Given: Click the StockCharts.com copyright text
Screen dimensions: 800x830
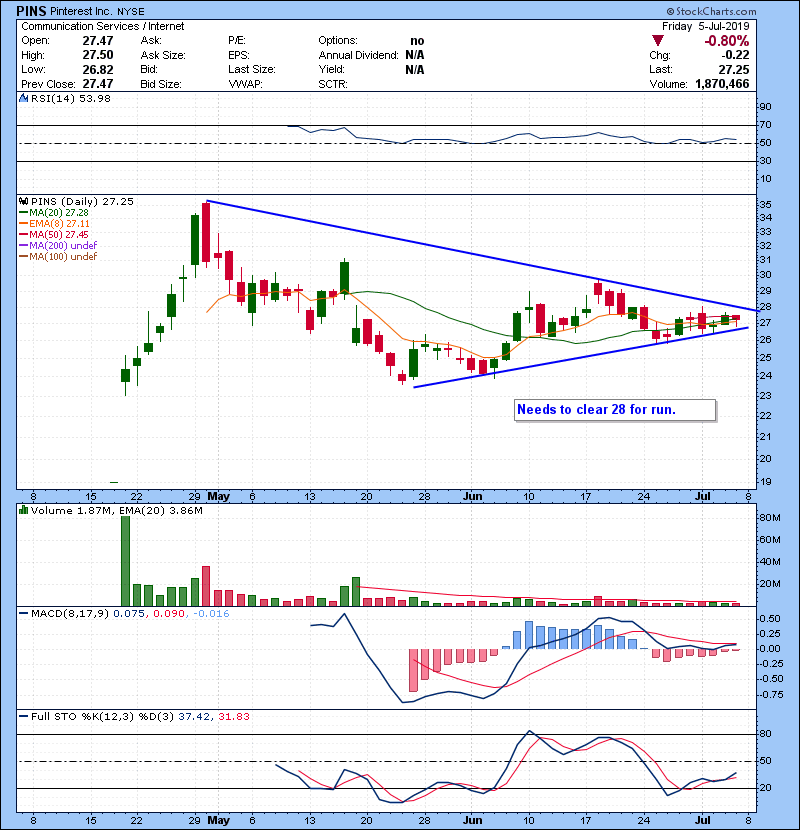Looking at the screenshot, I should pyautogui.click(x=712, y=11).
